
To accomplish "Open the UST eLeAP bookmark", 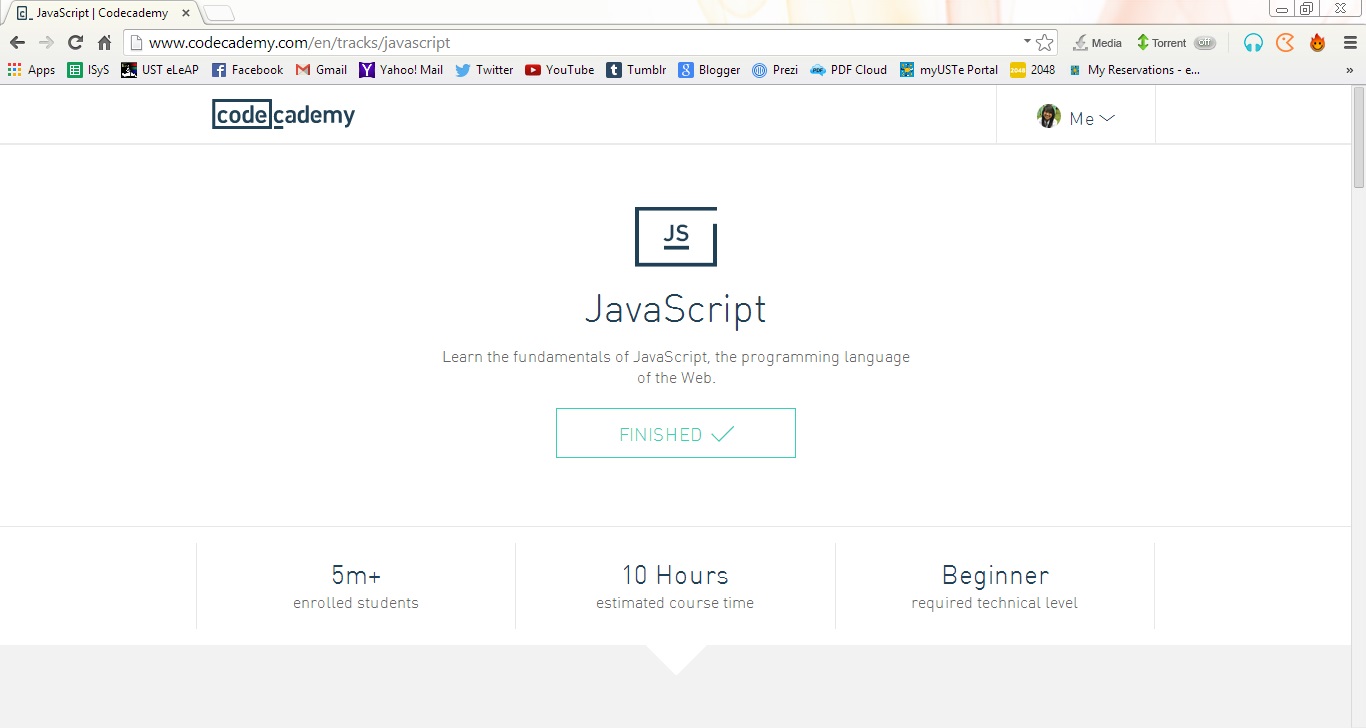I will tap(160, 70).
